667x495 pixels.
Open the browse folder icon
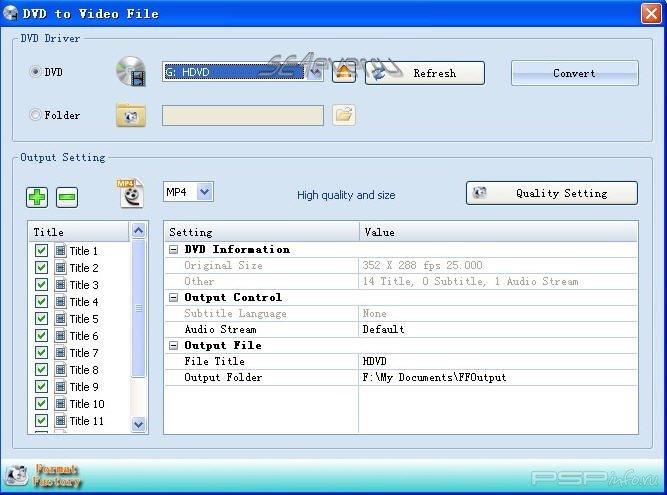(x=344, y=115)
